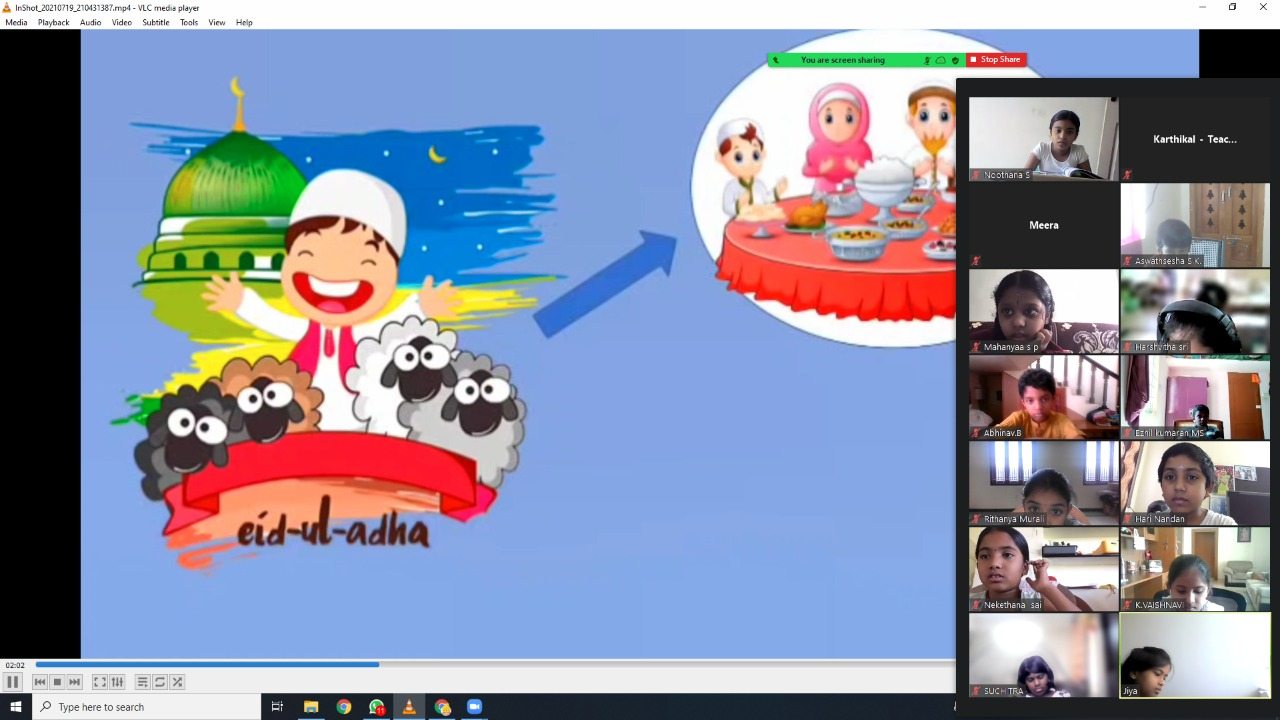Select Mahanyaa s p's video tile
Image resolution: width=1280 pixels, height=720 pixels.
click(x=1043, y=311)
